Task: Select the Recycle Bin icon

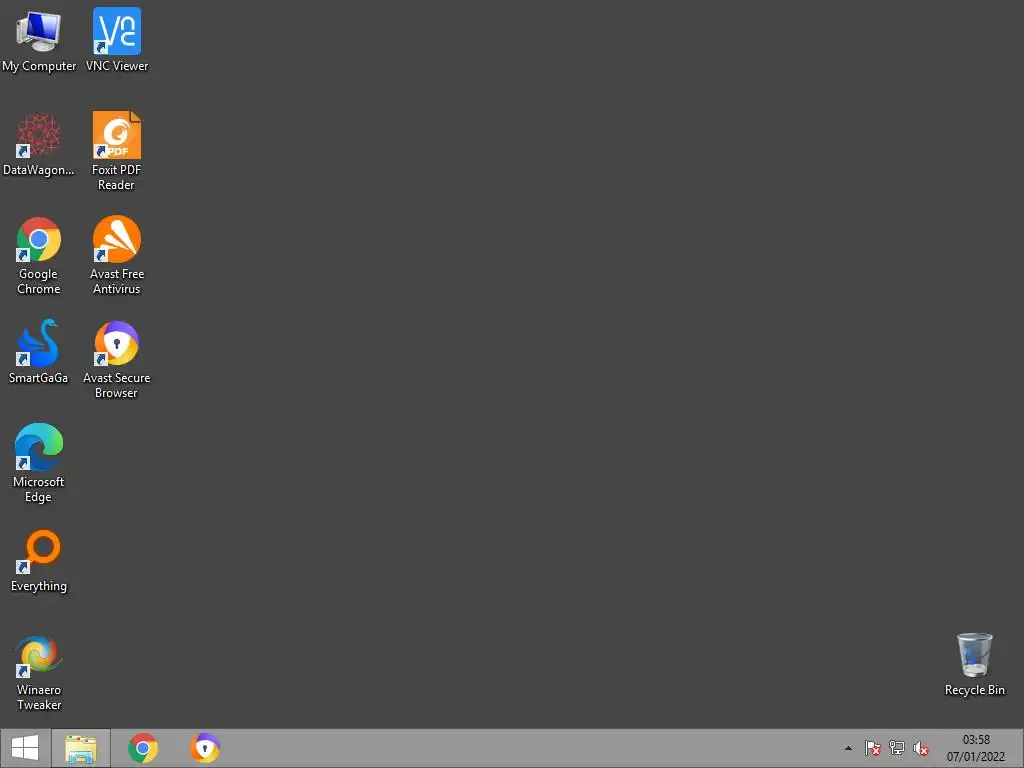Action: [974, 664]
